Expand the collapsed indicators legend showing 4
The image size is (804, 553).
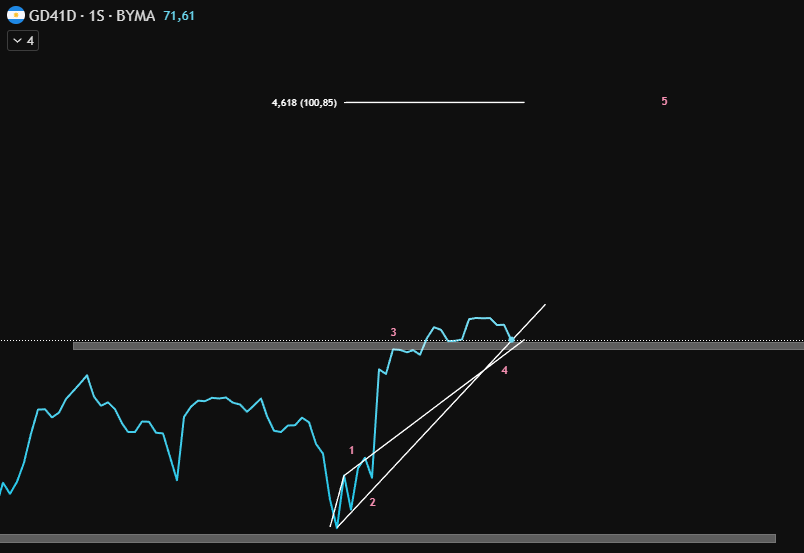click(x=23, y=41)
